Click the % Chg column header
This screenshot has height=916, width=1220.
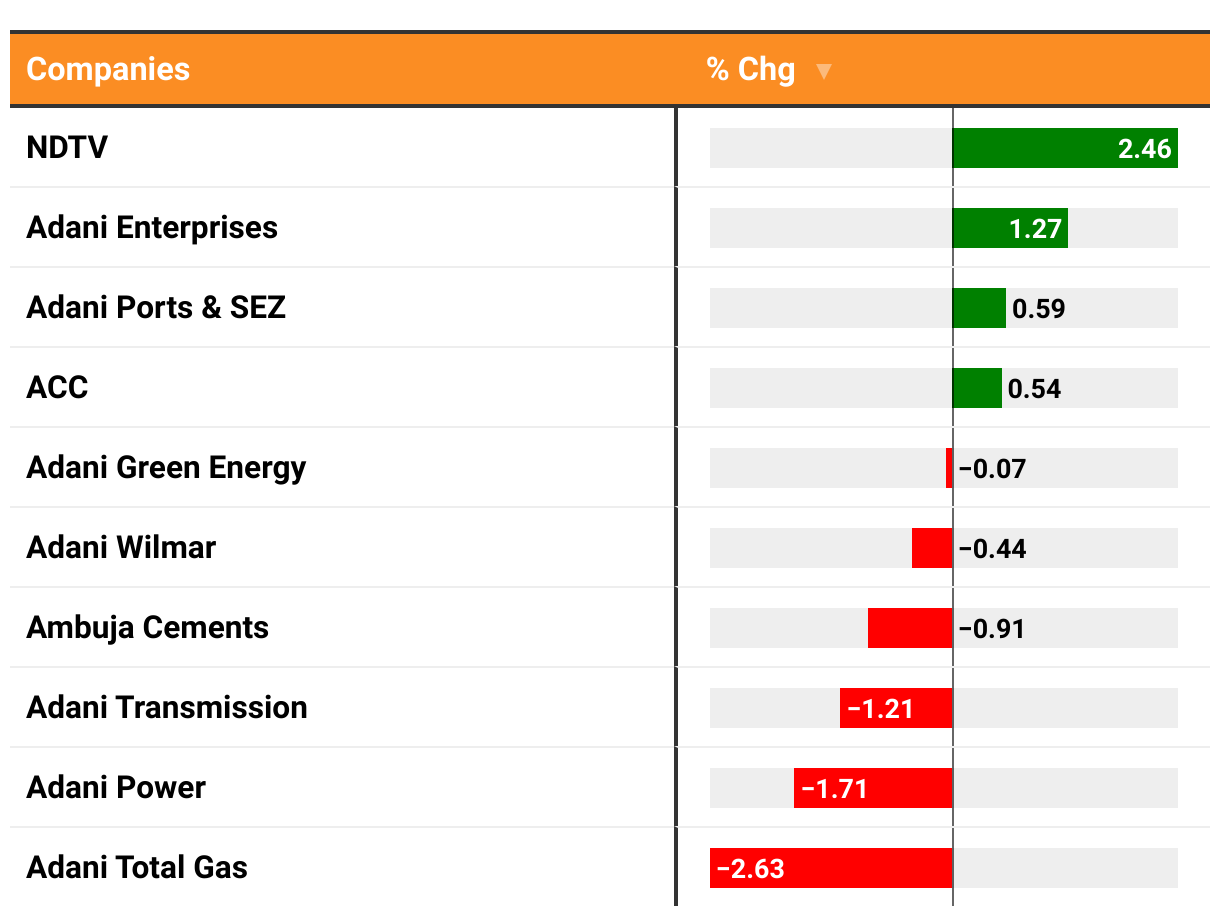tap(751, 69)
